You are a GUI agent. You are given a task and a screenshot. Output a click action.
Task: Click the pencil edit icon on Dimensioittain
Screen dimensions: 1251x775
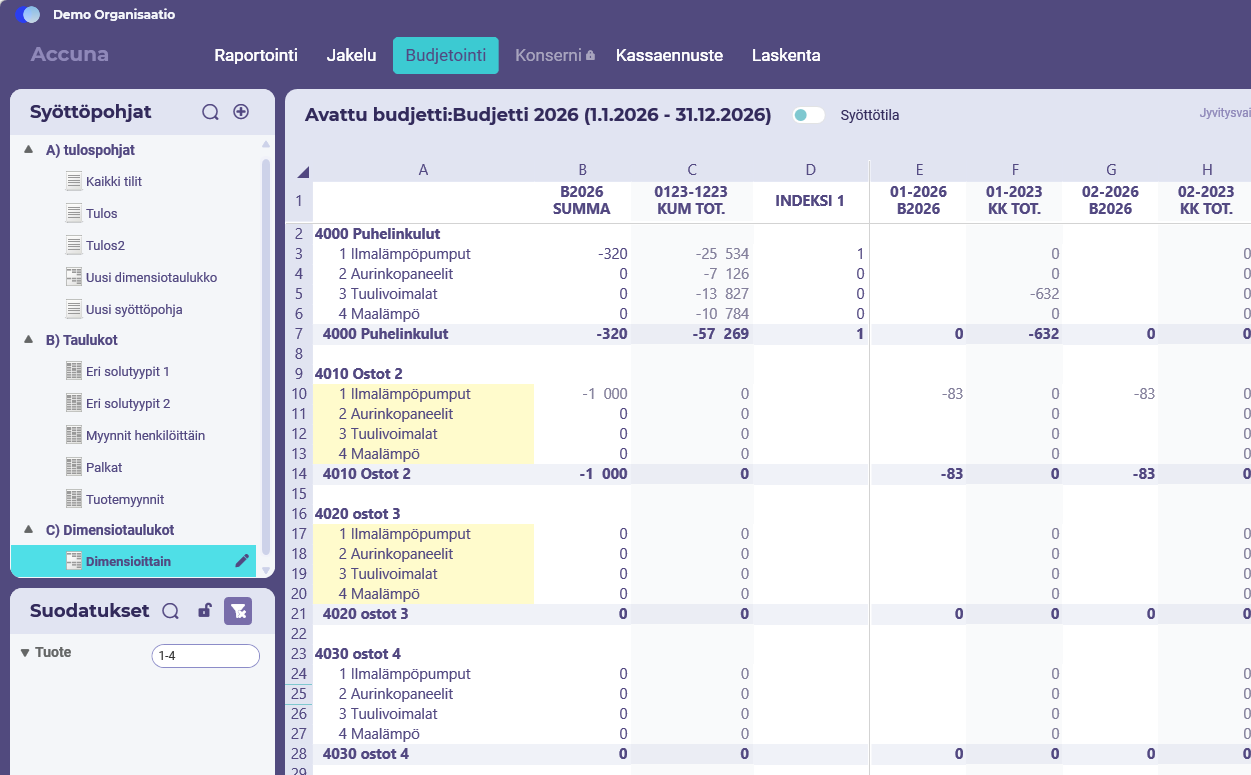pyautogui.click(x=242, y=561)
